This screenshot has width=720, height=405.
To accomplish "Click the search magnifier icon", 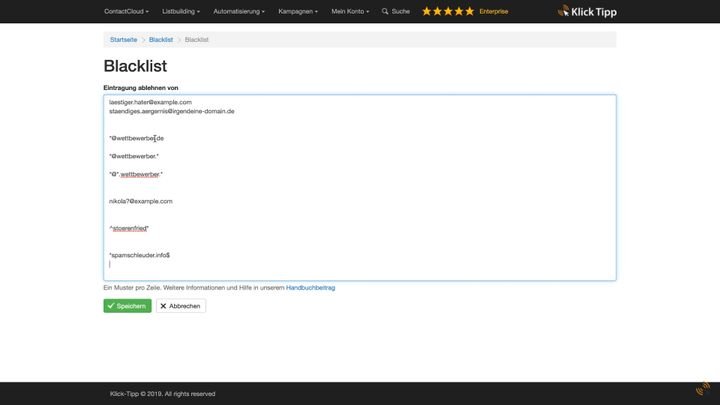I will (385, 11).
